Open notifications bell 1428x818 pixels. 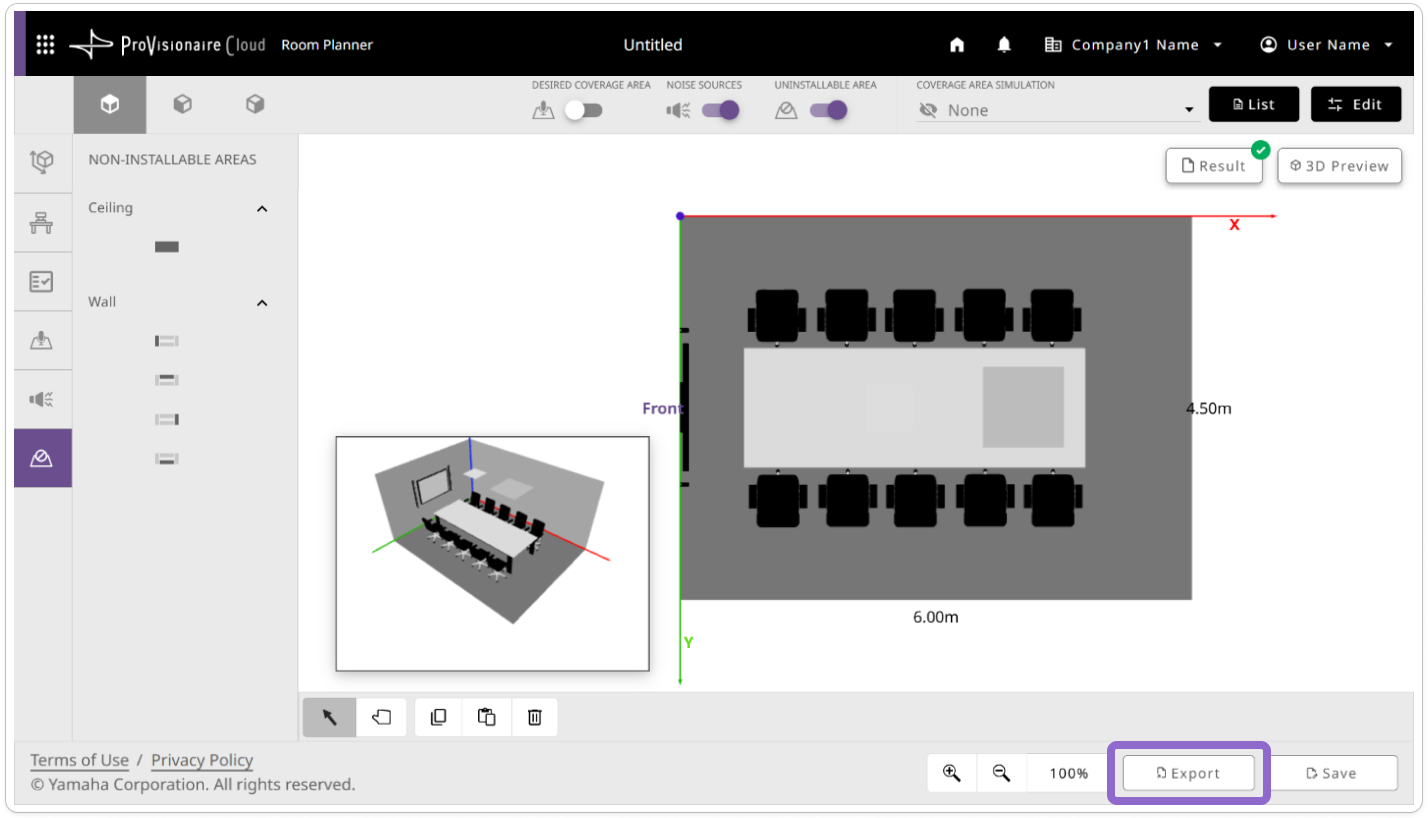(1004, 45)
